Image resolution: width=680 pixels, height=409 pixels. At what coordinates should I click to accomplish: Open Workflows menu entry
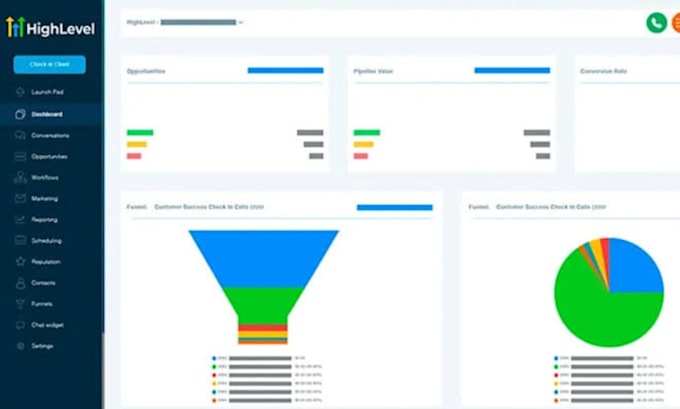(45, 177)
